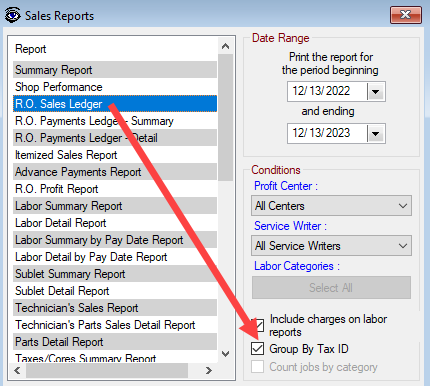Viewport: 430px width, 386px height.
Task: Choose R.O. Payments Ledger - Detail
Action: point(115,138)
